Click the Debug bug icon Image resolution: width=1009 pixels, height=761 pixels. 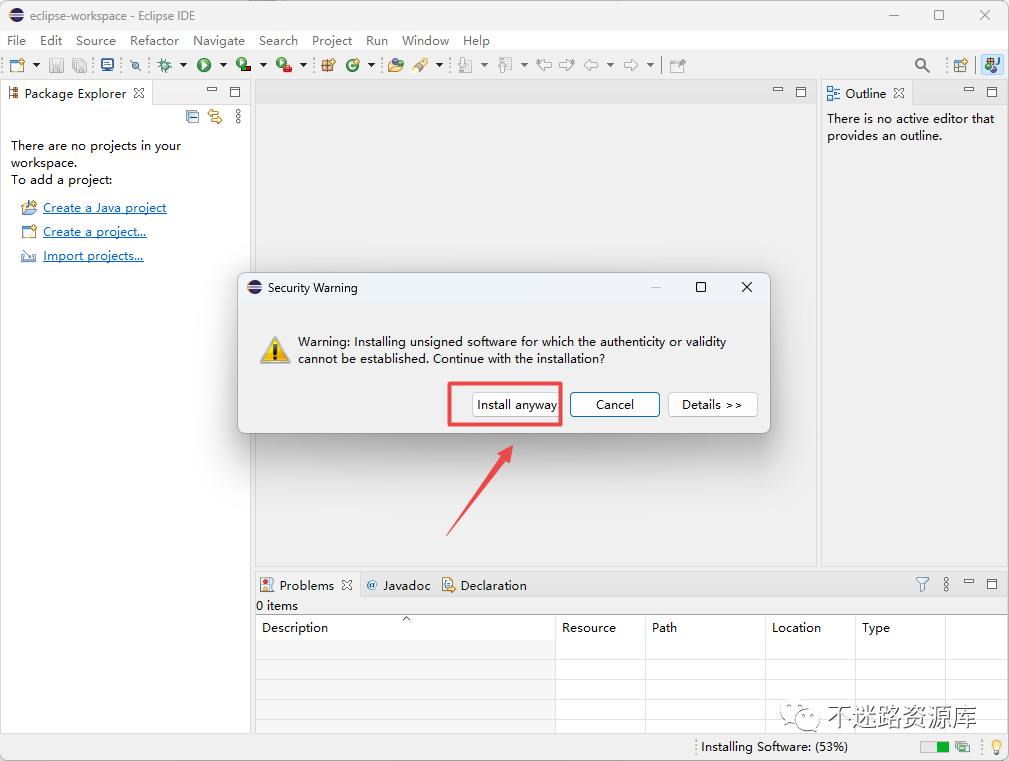pyautogui.click(x=165, y=65)
